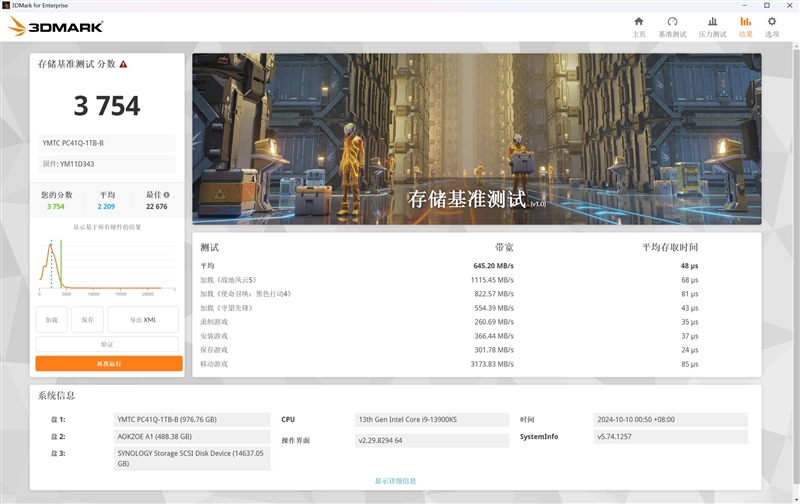Minimize the 3DMark window
This screenshot has height=504, width=800.
click(x=744, y=5)
